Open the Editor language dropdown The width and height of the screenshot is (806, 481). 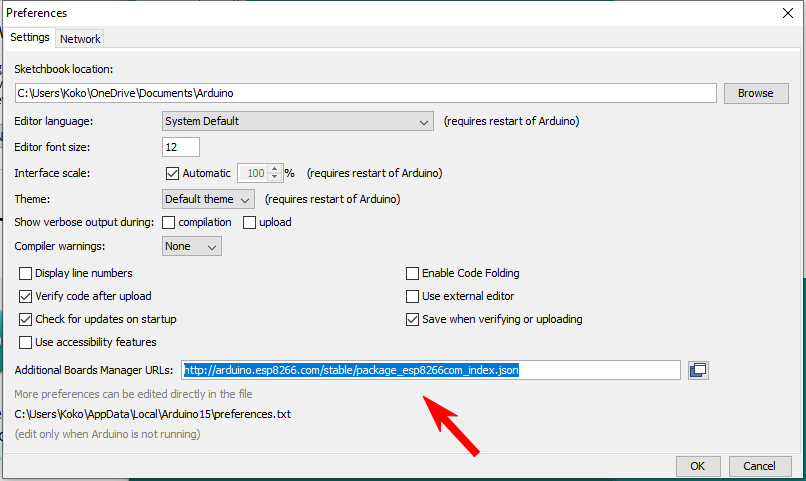click(298, 121)
